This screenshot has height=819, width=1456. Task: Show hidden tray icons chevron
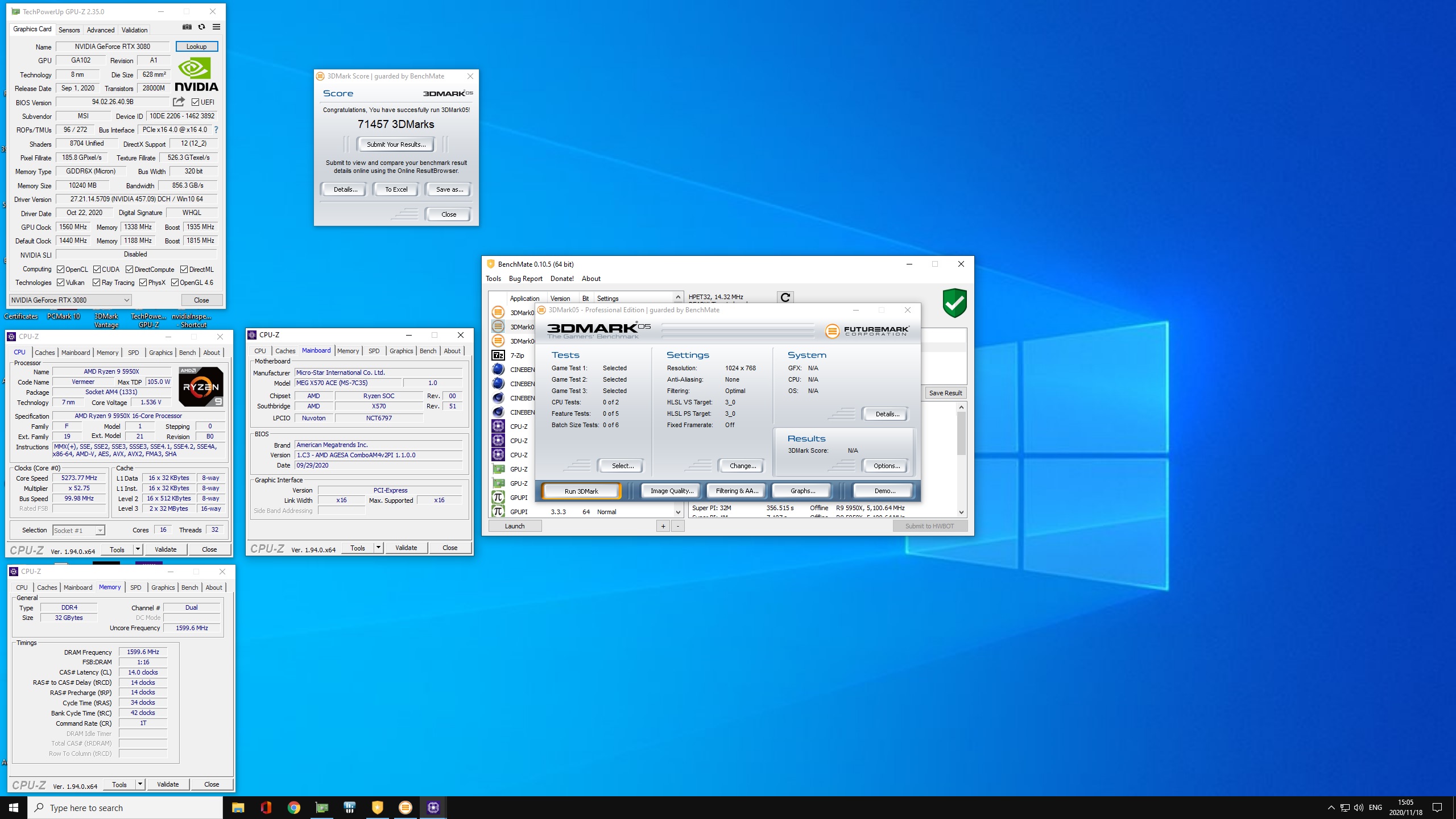click(1331, 808)
